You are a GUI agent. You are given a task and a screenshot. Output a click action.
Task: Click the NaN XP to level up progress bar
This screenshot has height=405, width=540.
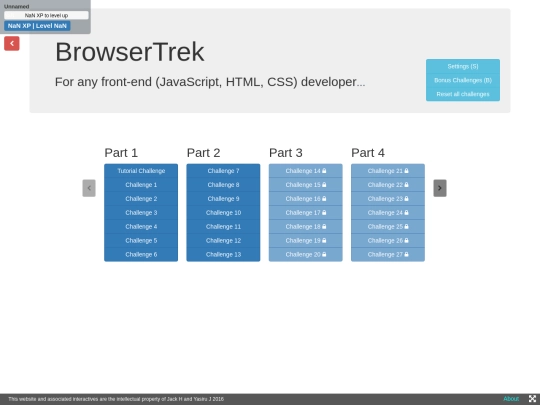tap(46, 15)
